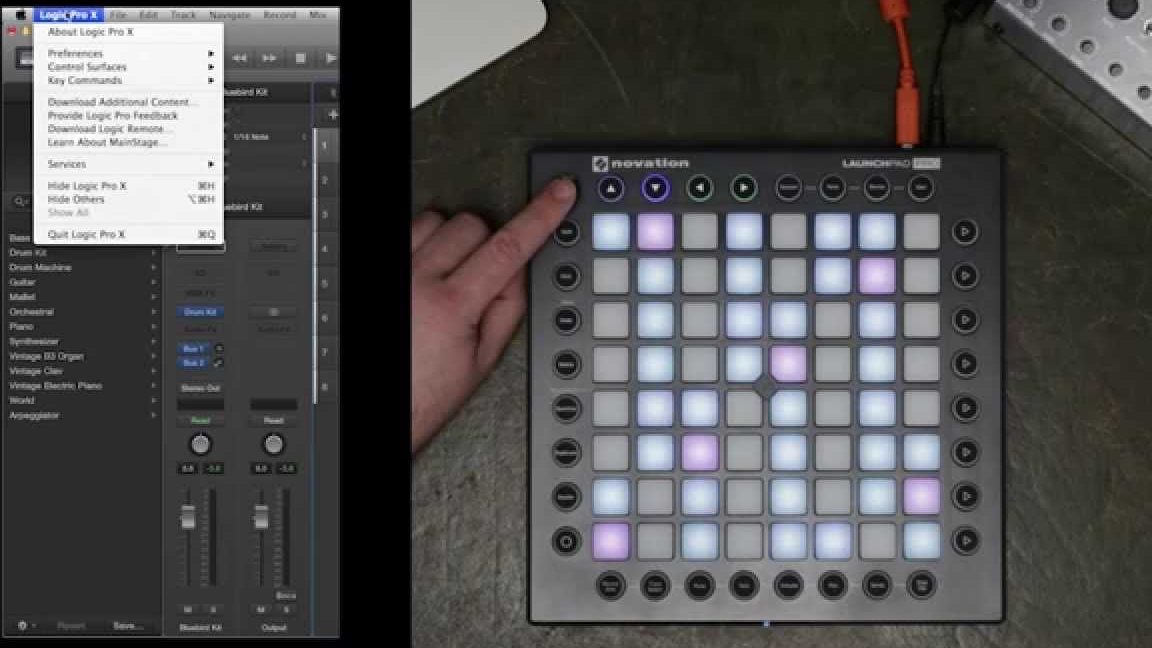Click the Rewind transport icon
The image size is (1152, 648).
click(x=240, y=58)
